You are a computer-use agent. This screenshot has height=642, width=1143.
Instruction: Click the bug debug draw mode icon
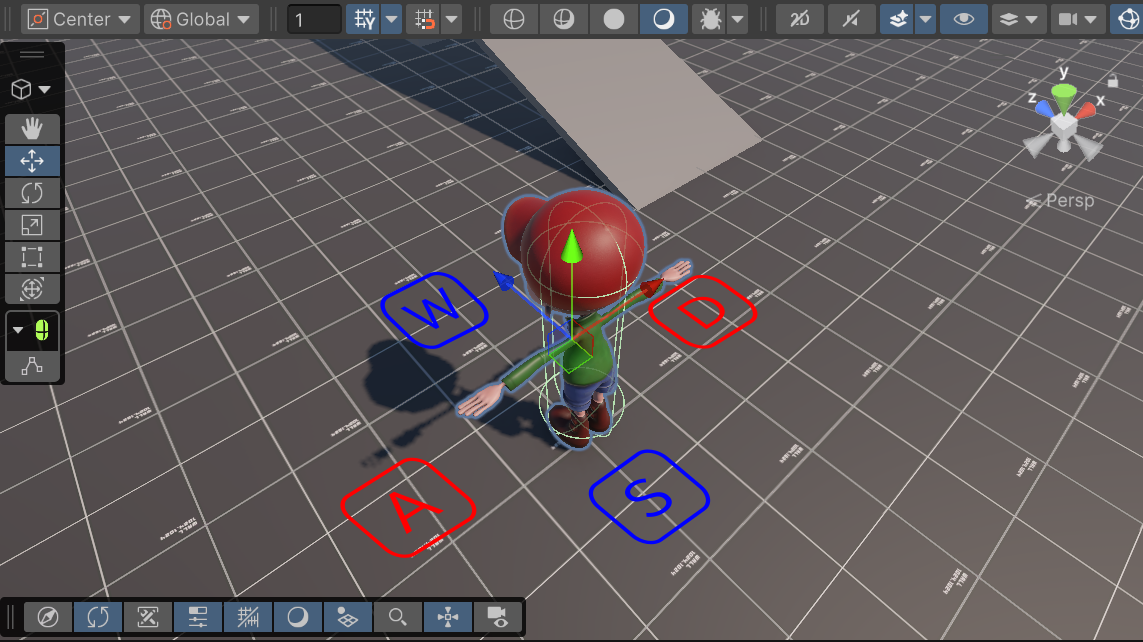pyautogui.click(x=709, y=20)
